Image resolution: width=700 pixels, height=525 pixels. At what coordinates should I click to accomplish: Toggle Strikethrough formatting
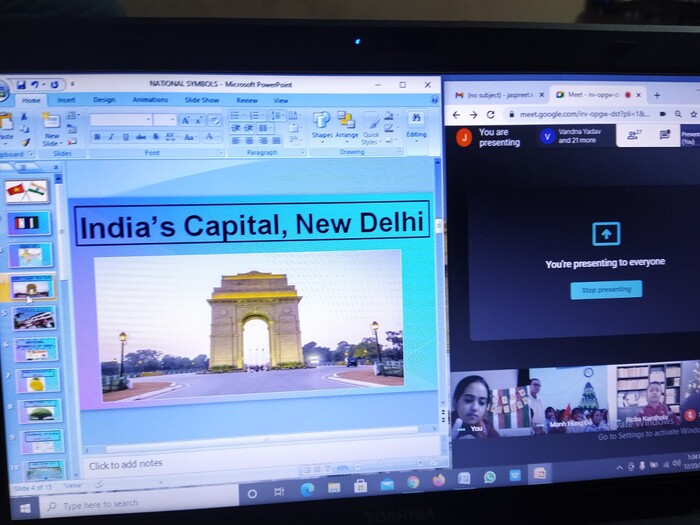141,137
